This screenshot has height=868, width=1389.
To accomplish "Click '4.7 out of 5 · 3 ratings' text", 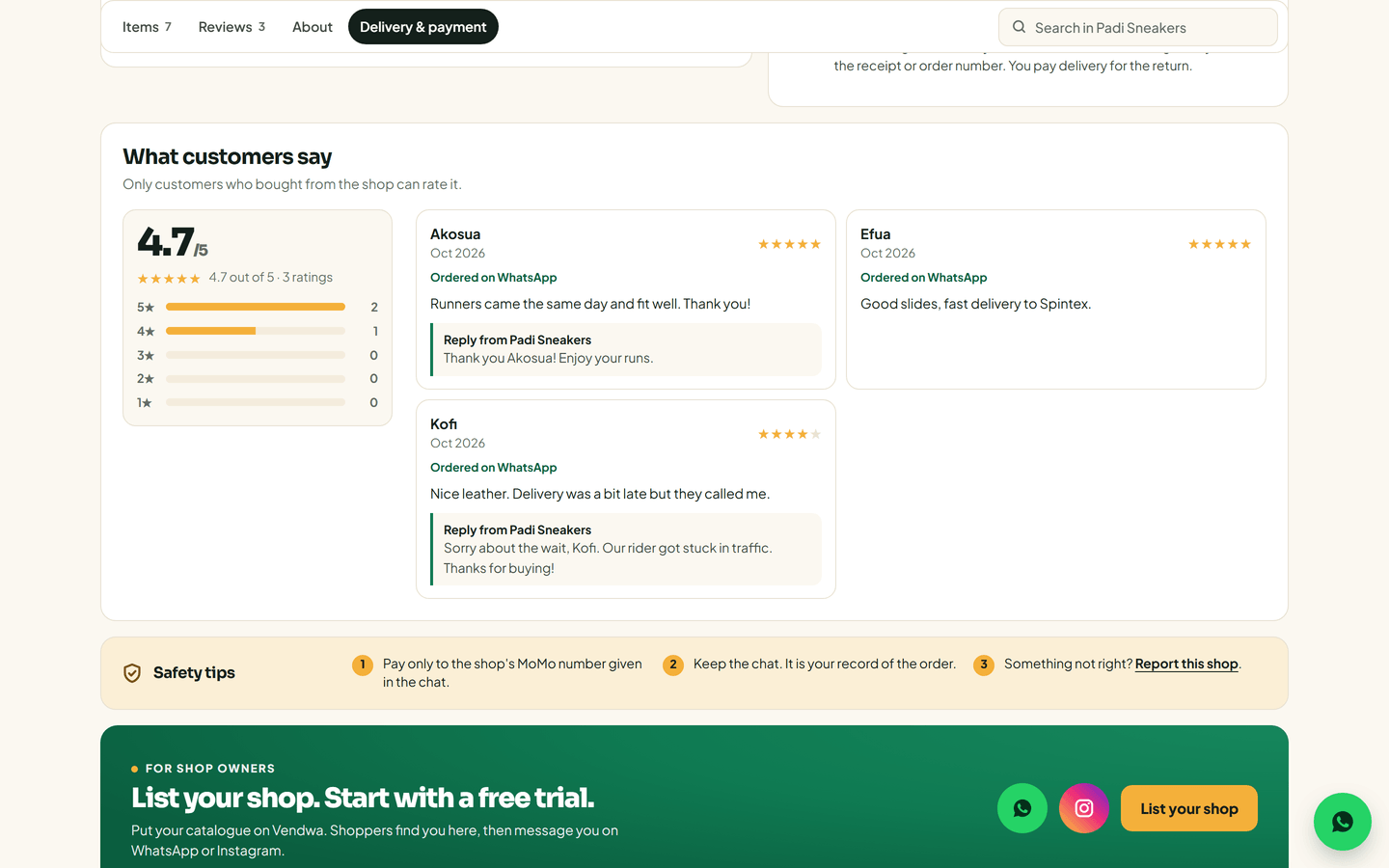I will pos(271,278).
